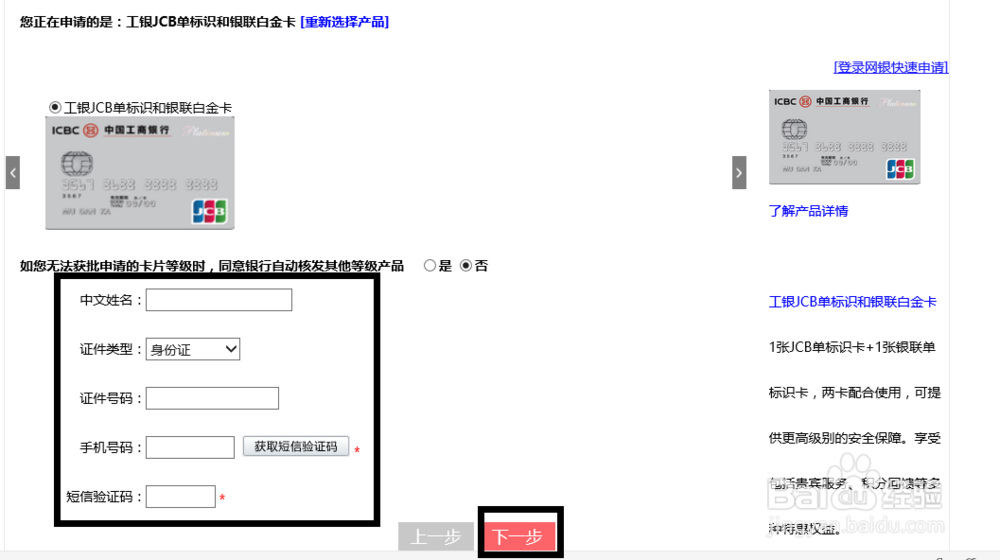Click the 中文姓名 input field

pos(219,300)
